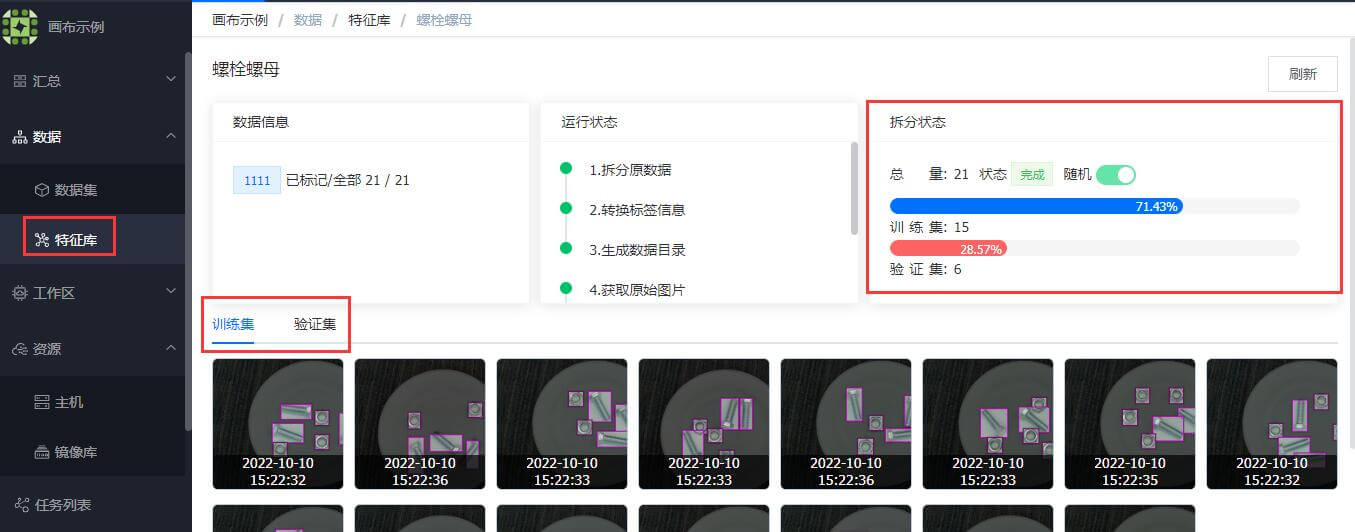Click step 2.转换标签信息

(637, 210)
